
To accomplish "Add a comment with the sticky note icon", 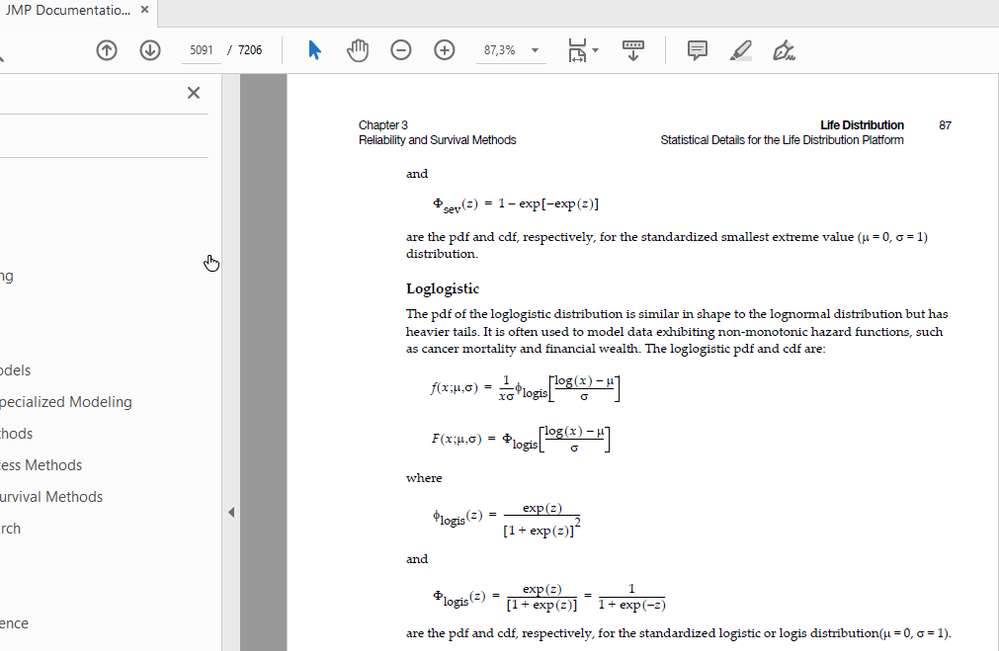I will (x=697, y=50).
